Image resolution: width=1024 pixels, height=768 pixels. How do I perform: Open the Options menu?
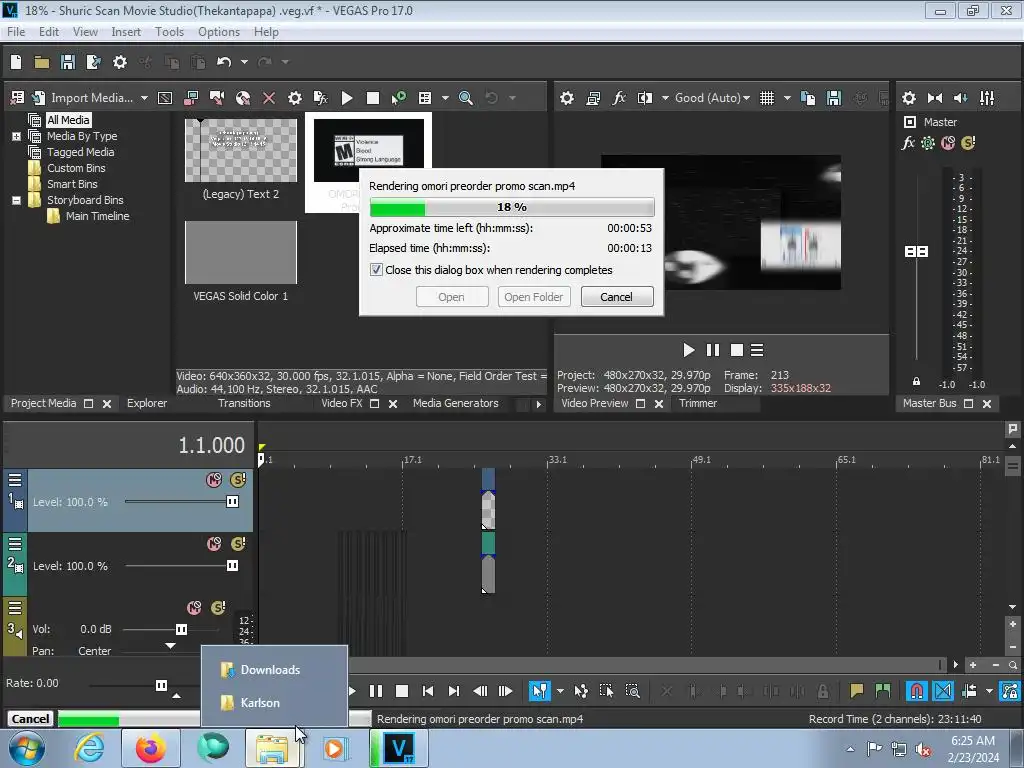219,31
